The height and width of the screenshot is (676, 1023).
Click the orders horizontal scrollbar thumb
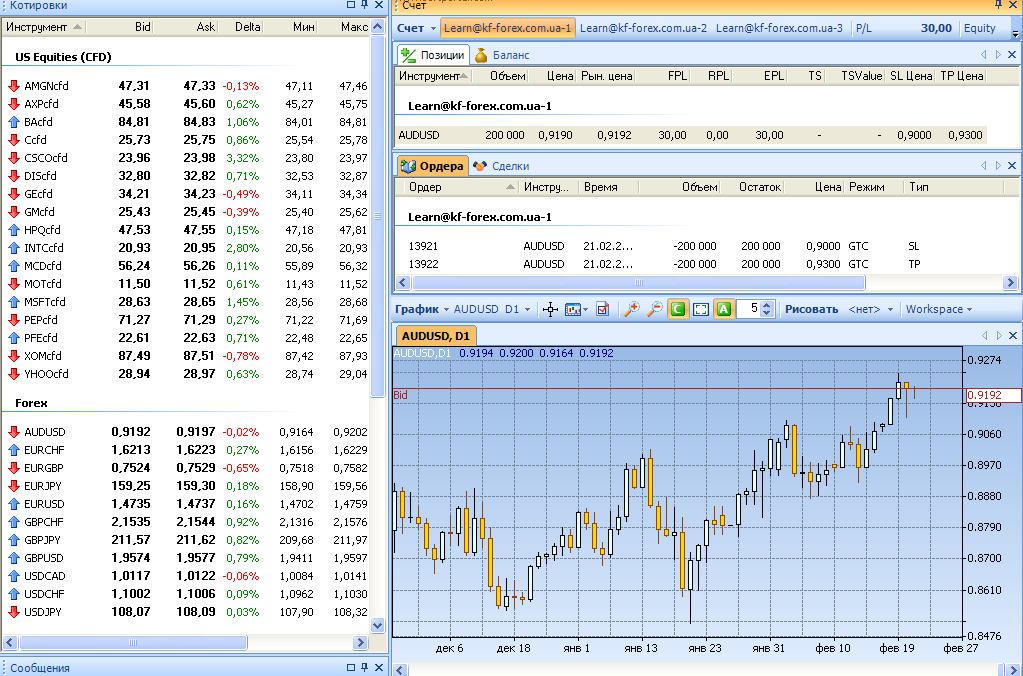(639, 283)
